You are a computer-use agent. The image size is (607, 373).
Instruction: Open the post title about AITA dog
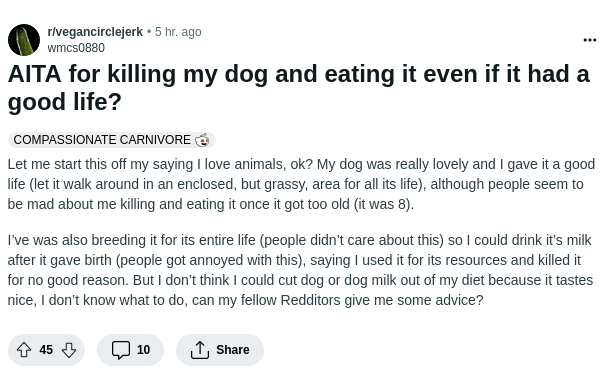click(x=298, y=88)
